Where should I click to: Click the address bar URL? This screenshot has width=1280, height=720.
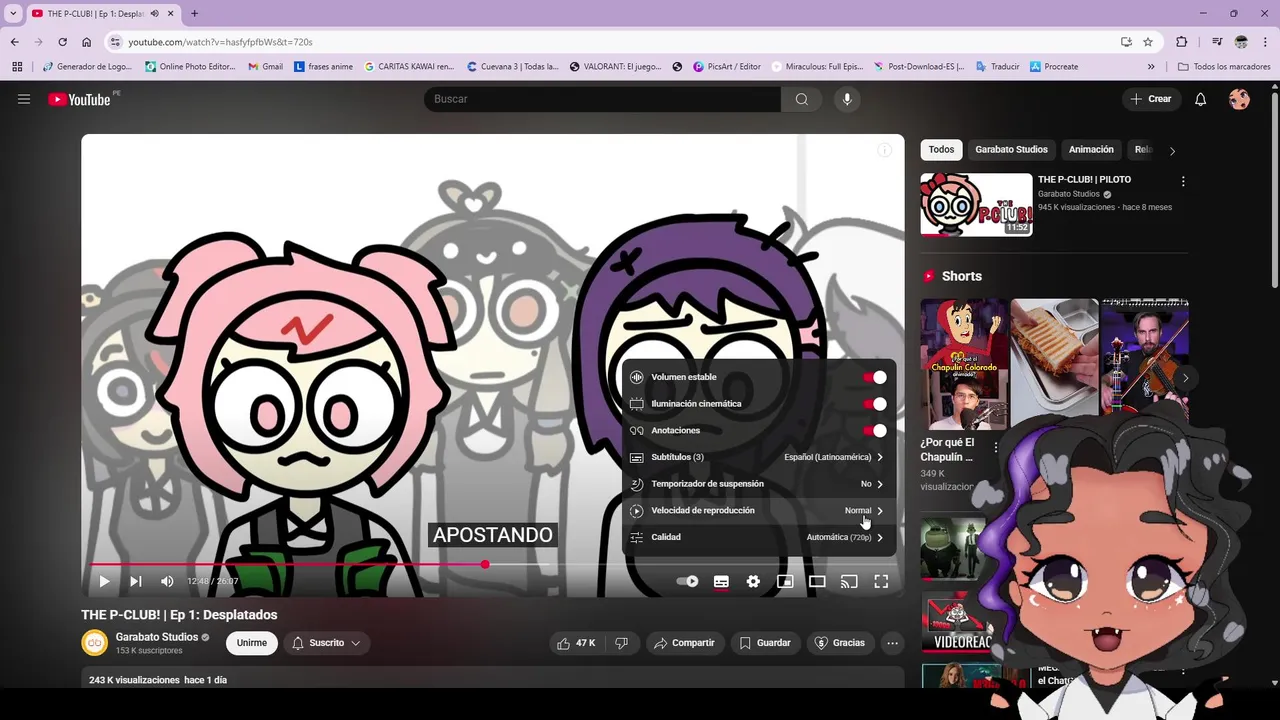click(220, 42)
